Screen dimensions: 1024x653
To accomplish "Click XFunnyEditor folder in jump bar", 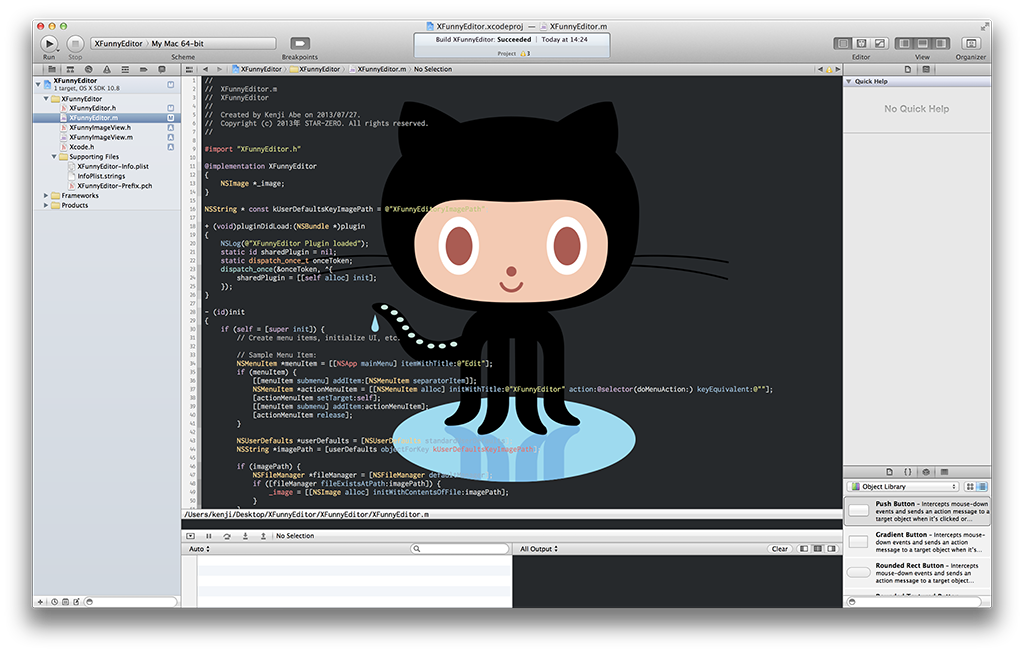I will pos(315,69).
